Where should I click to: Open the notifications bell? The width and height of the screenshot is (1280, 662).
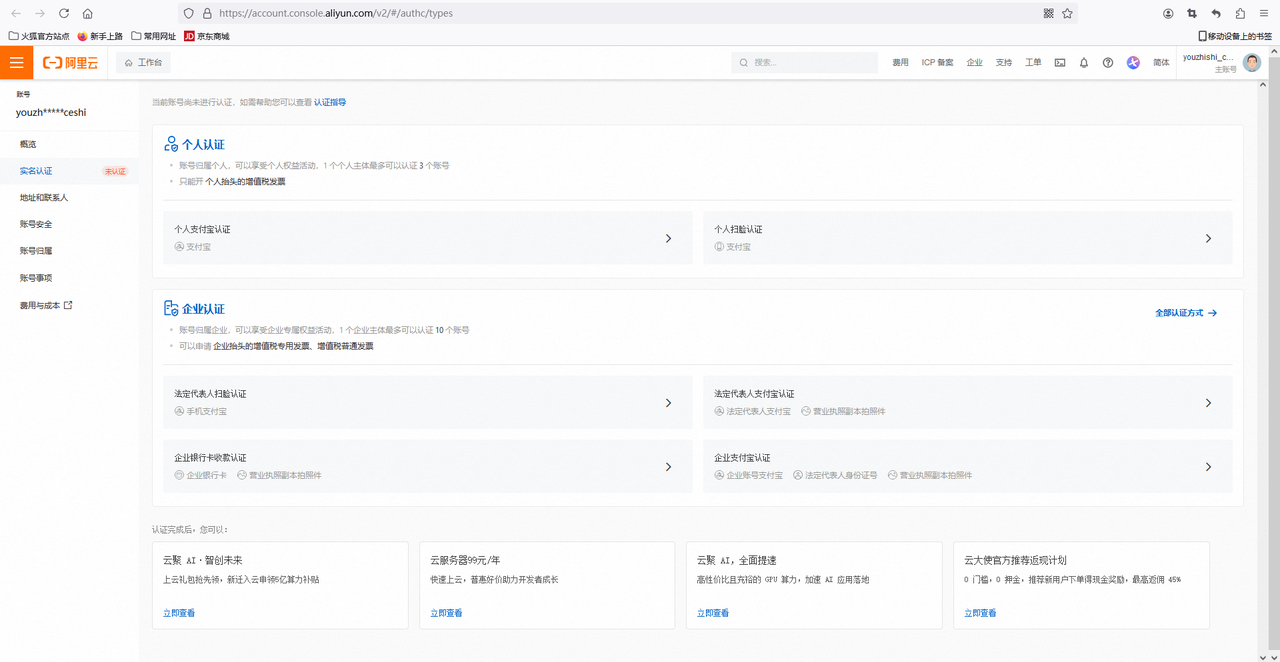(1084, 63)
